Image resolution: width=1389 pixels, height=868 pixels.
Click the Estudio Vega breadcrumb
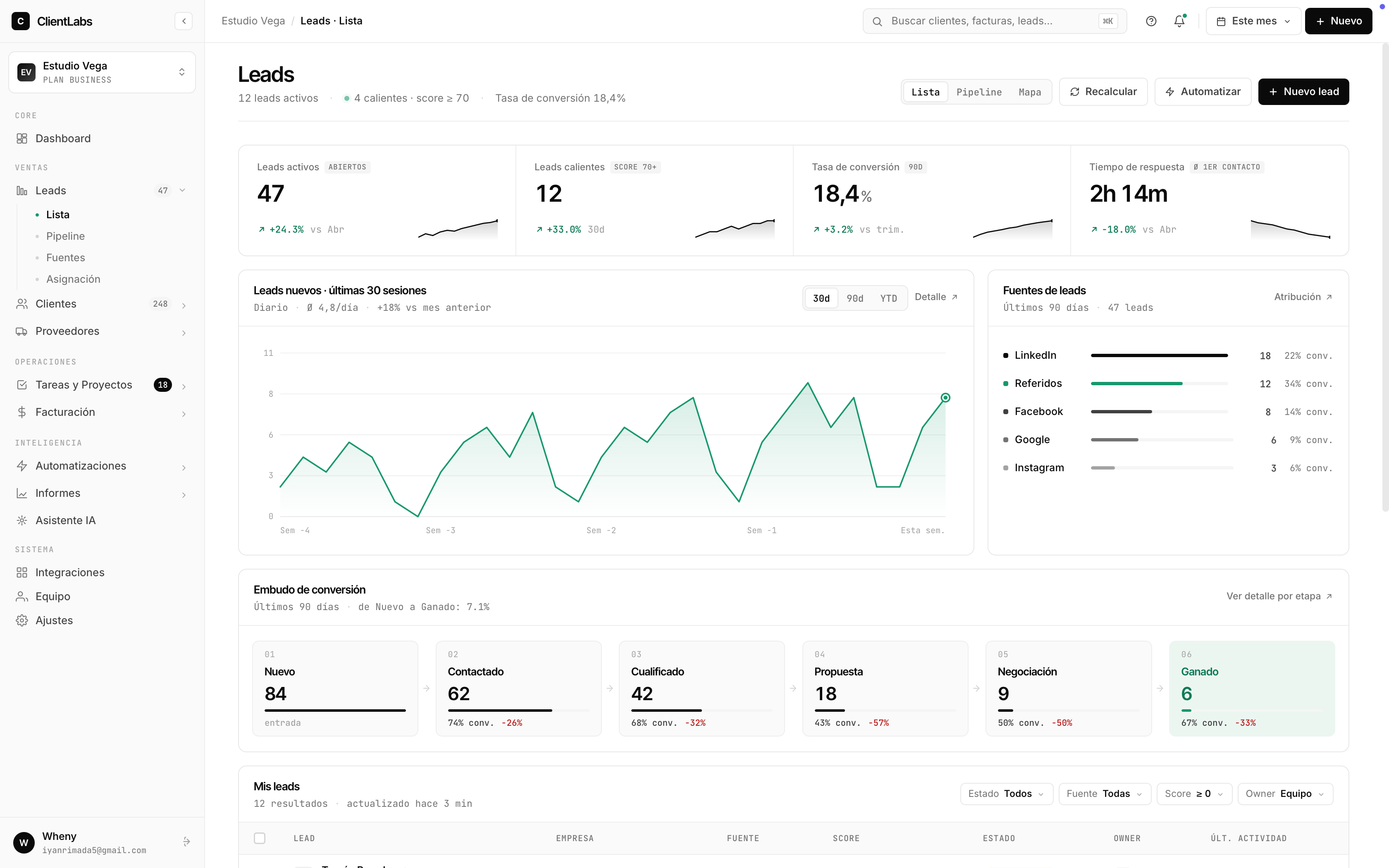click(253, 21)
